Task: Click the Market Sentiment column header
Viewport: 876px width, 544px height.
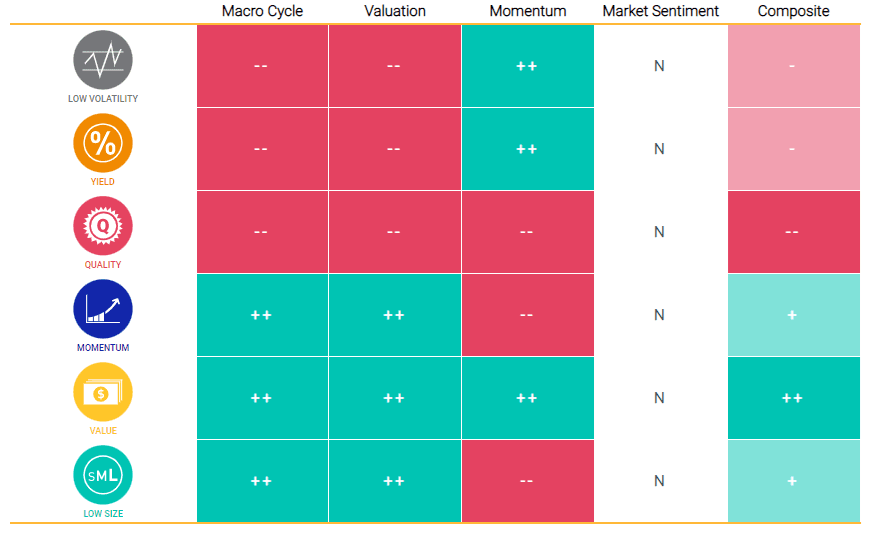Action: tap(660, 12)
